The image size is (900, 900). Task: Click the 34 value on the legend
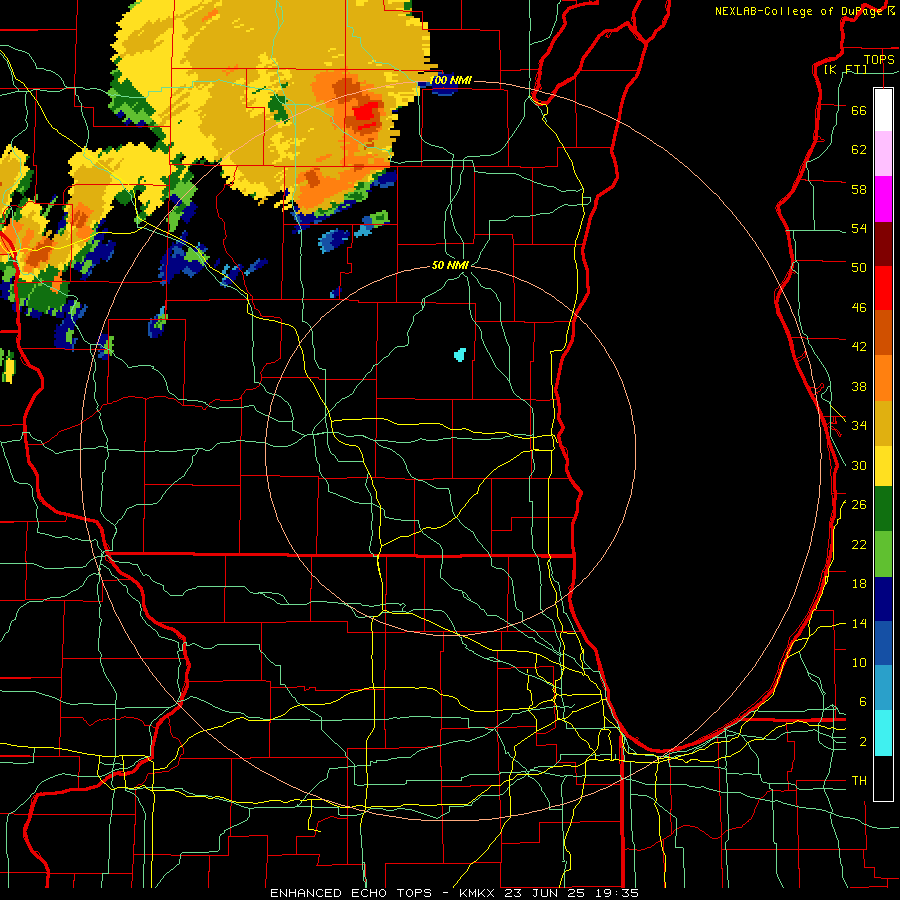click(859, 425)
